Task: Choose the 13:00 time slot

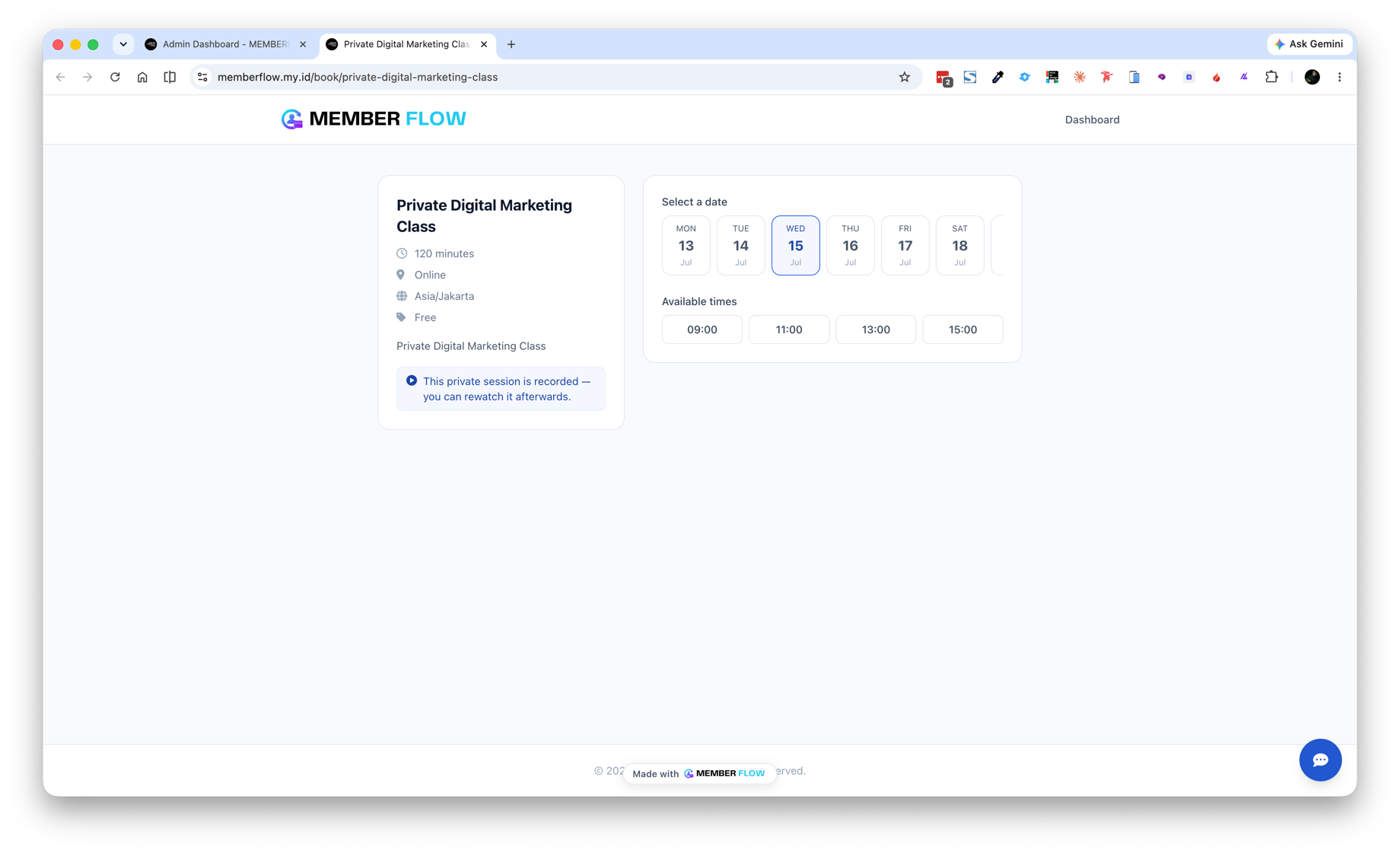Action: point(876,329)
